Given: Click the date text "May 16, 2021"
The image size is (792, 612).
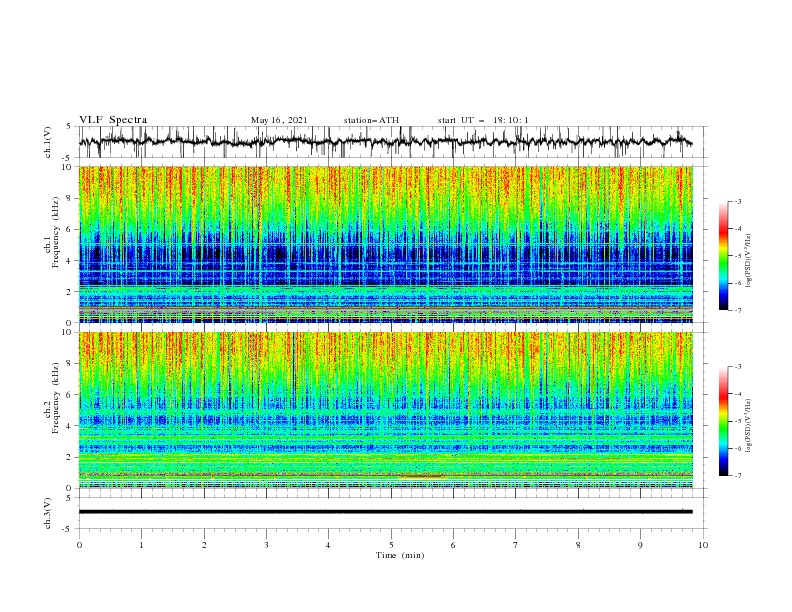Looking at the screenshot, I should pyautogui.click(x=279, y=120).
